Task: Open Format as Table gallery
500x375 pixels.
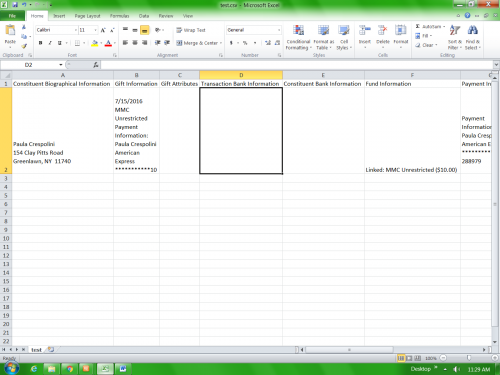Action: [323, 37]
